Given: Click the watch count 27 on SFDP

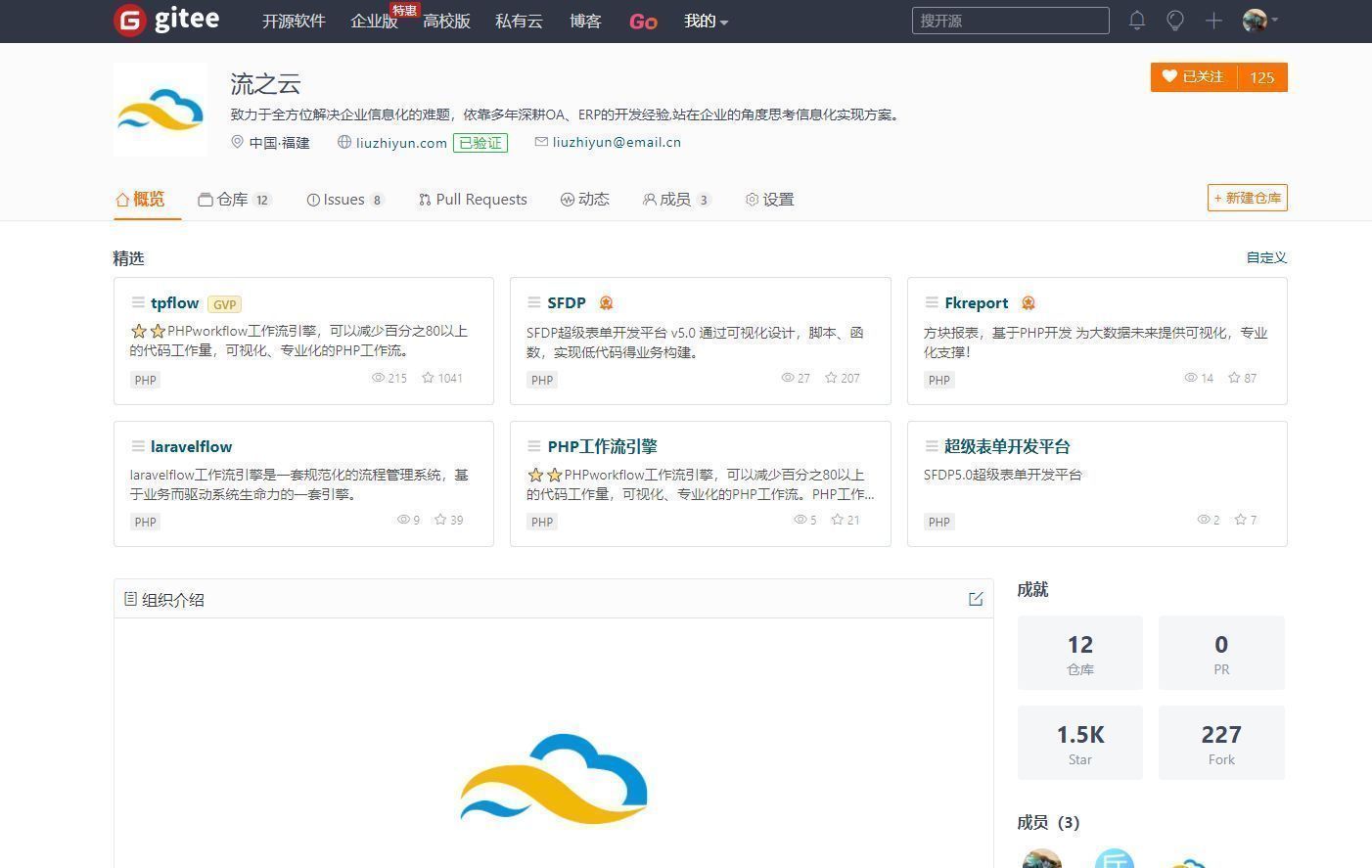Looking at the screenshot, I should tap(796, 378).
